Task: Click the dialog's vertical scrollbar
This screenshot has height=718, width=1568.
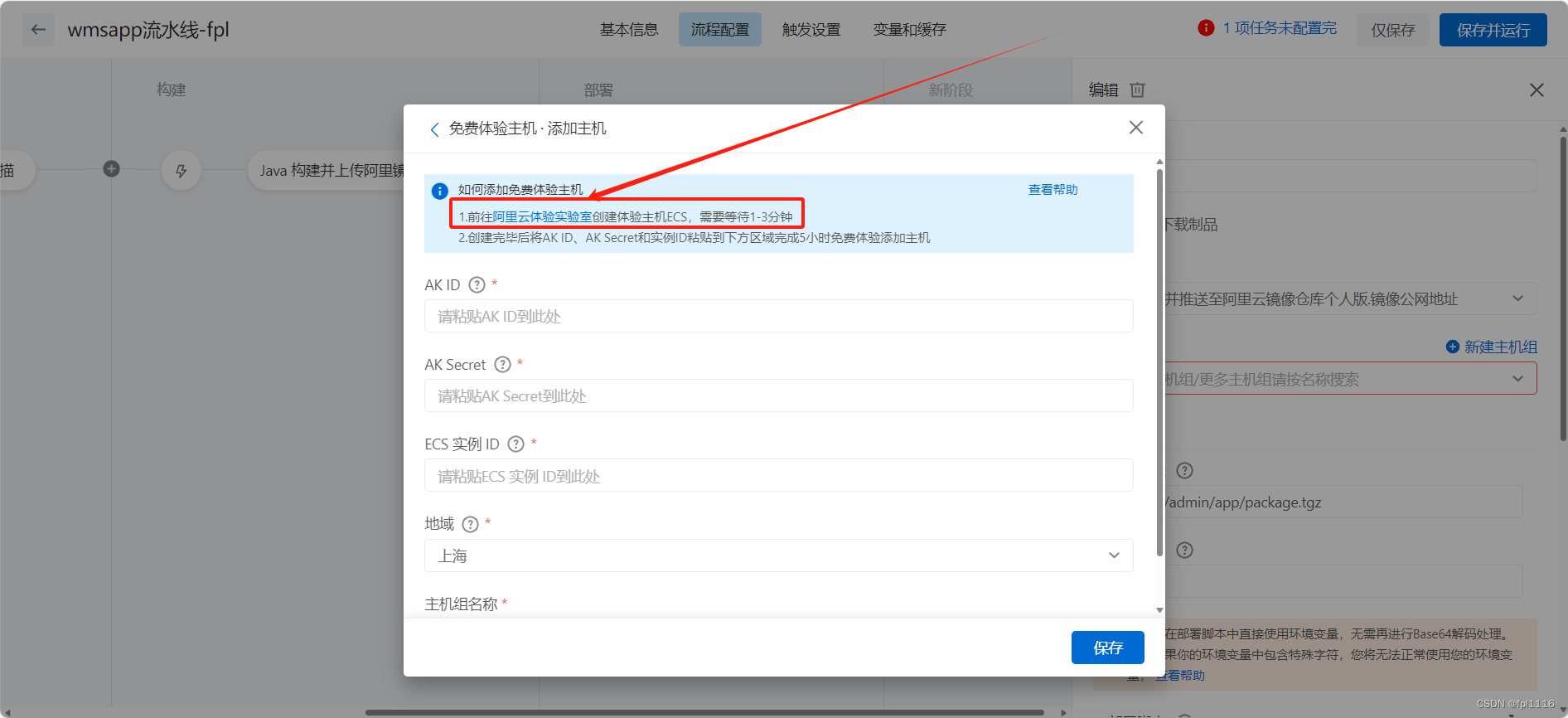Action: pos(1159,363)
